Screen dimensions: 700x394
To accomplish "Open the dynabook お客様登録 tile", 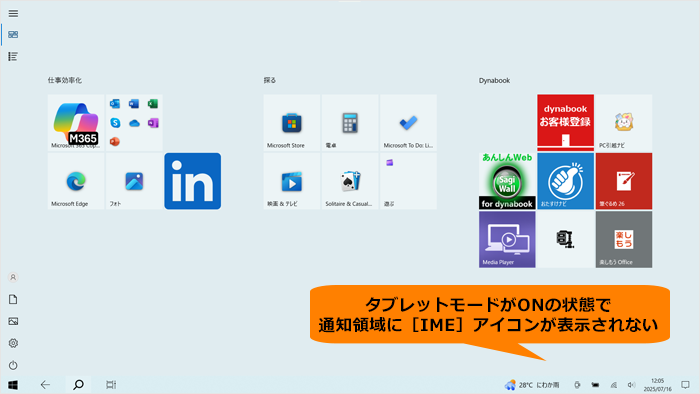I will tap(566, 123).
